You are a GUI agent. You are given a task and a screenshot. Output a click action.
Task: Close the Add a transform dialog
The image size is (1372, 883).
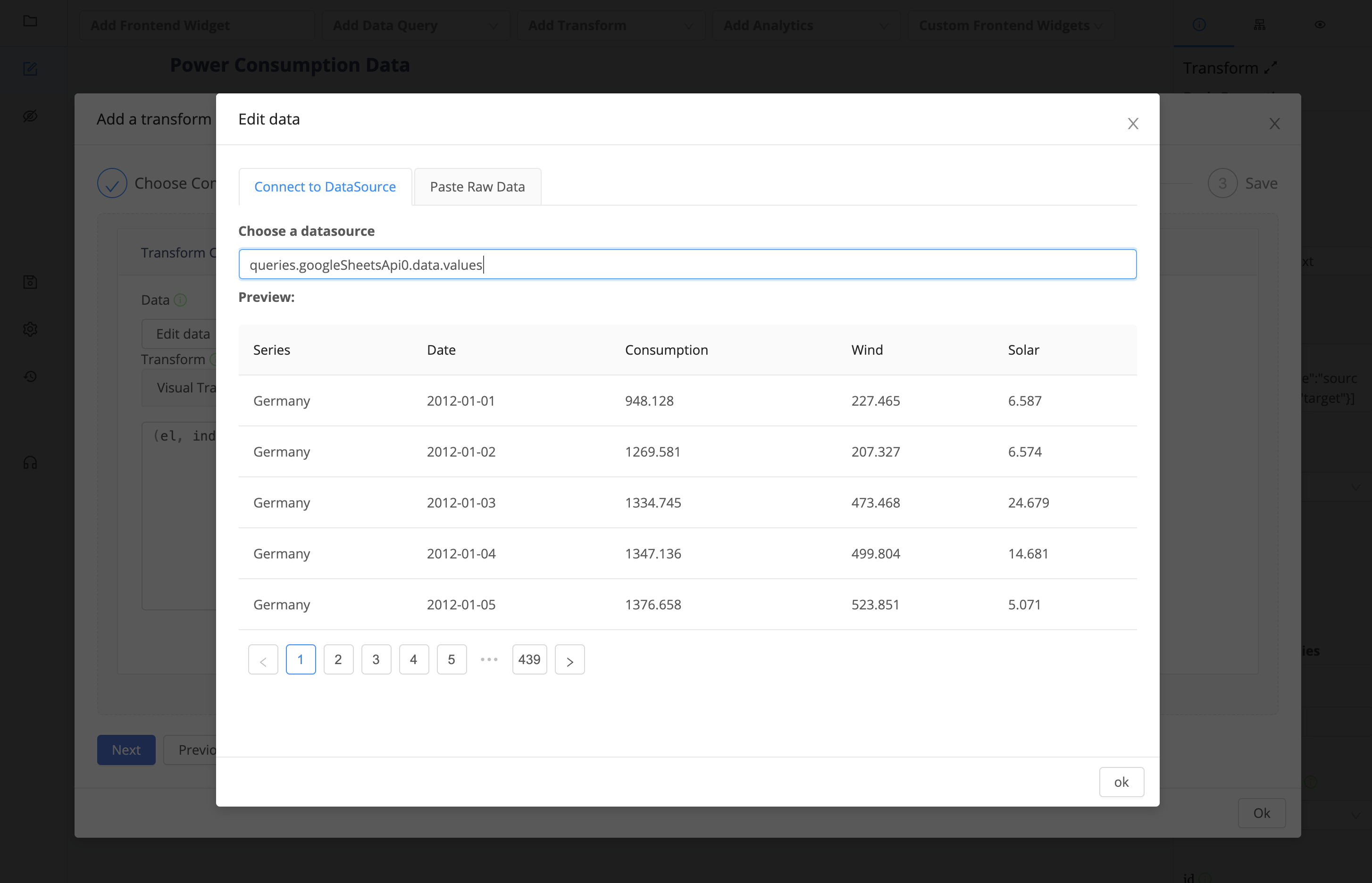tap(1274, 123)
